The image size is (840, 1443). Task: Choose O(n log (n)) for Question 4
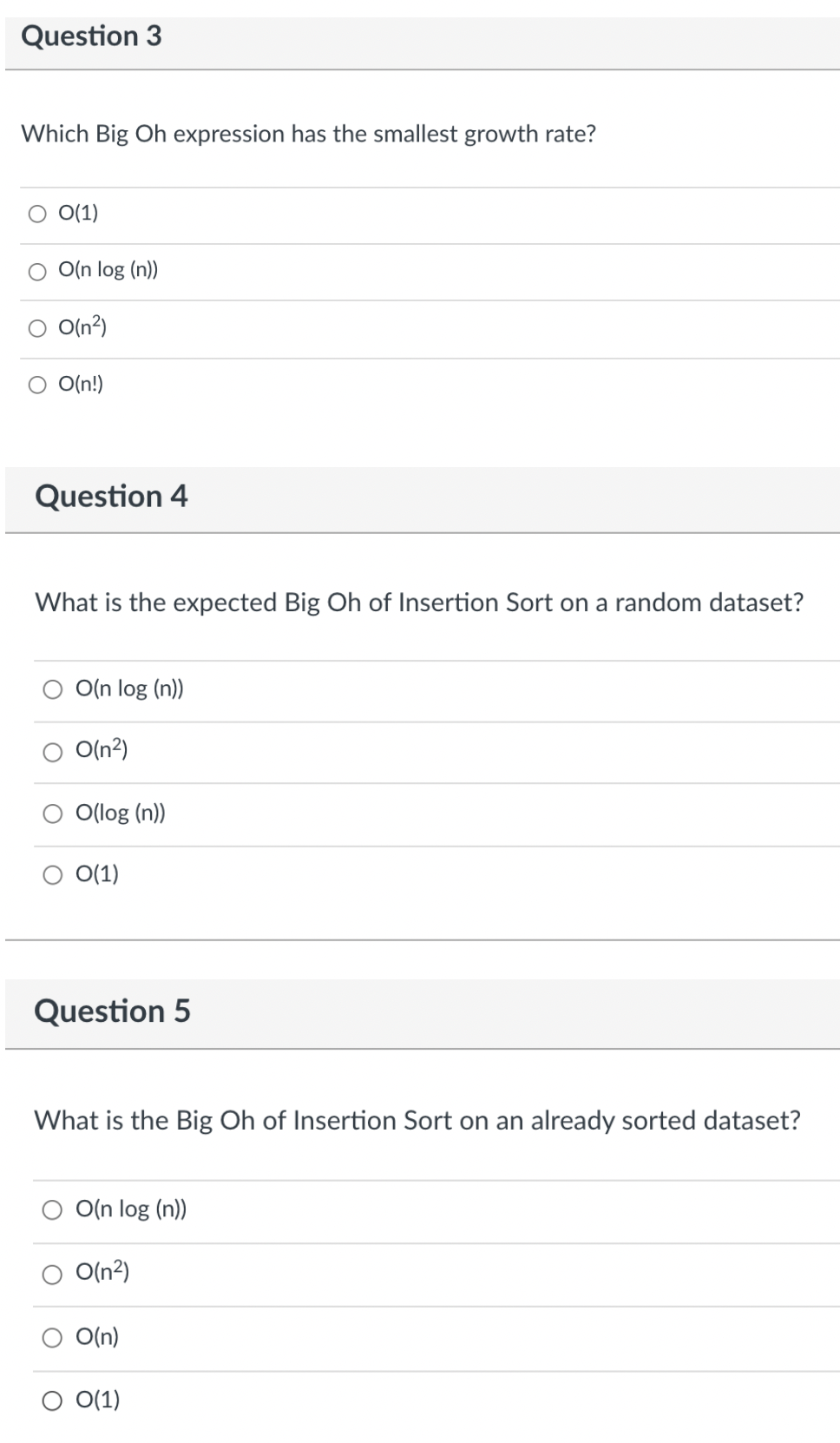[53, 690]
